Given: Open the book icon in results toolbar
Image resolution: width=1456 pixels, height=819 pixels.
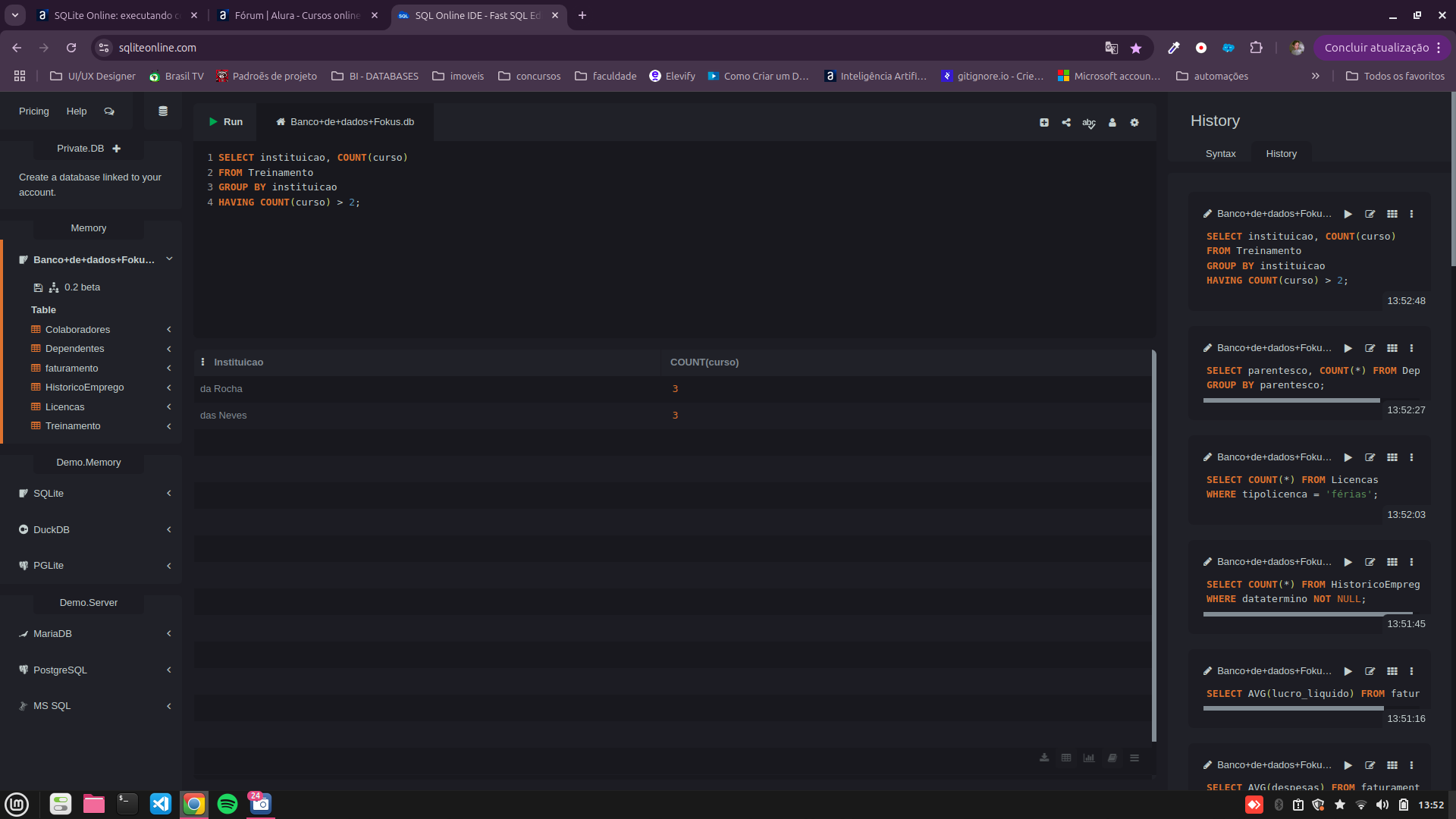Looking at the screenshot, I should pyautogui.click(x=1112, y=758).
